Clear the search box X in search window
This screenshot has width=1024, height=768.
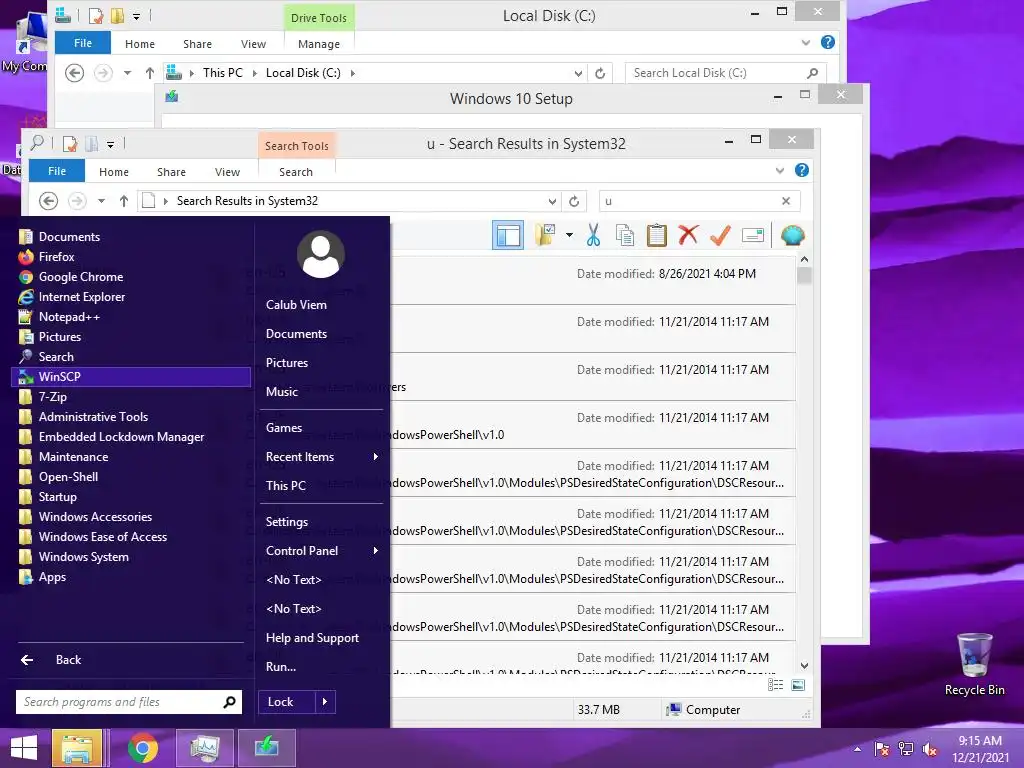coord(786,201)
